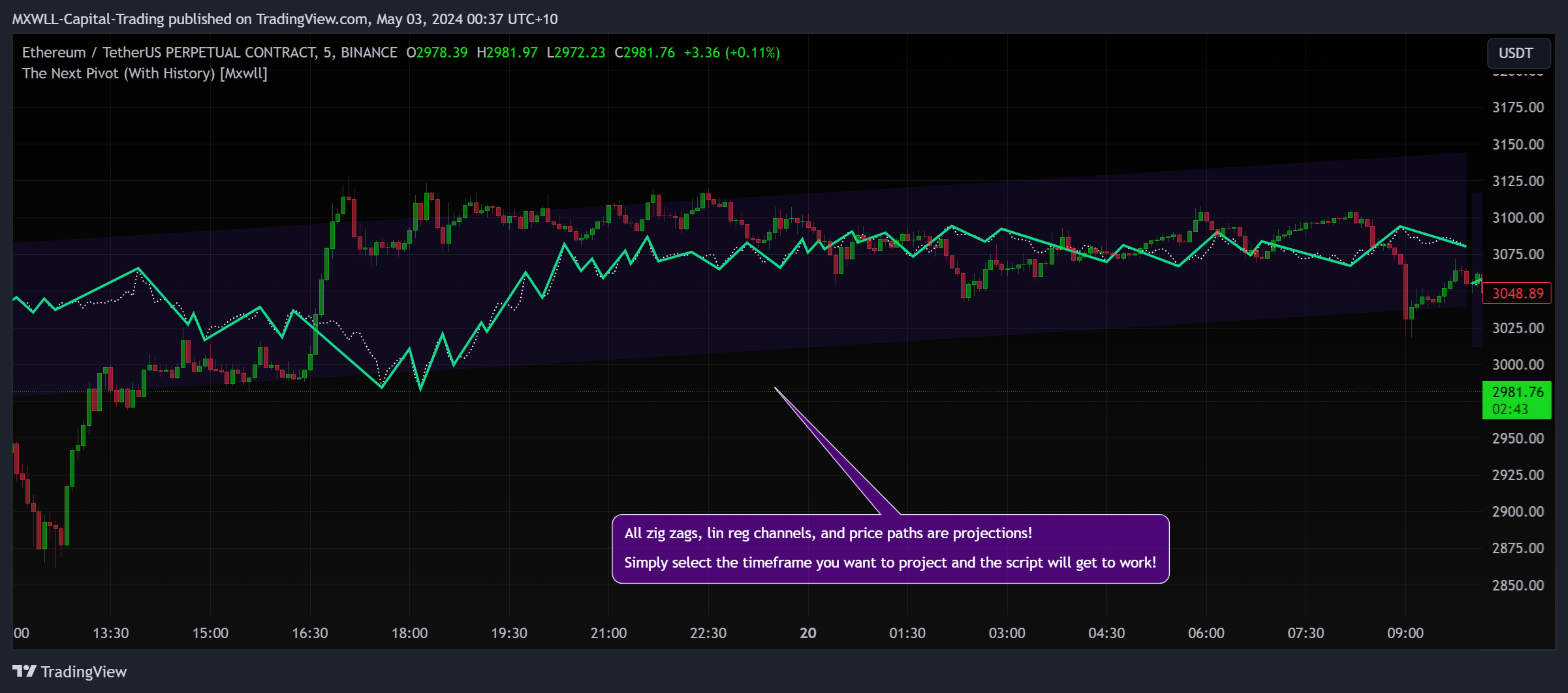Click the 2925.00 price axis label
This screenshot has width=1568, height=693.
[x=1518, y=475]
